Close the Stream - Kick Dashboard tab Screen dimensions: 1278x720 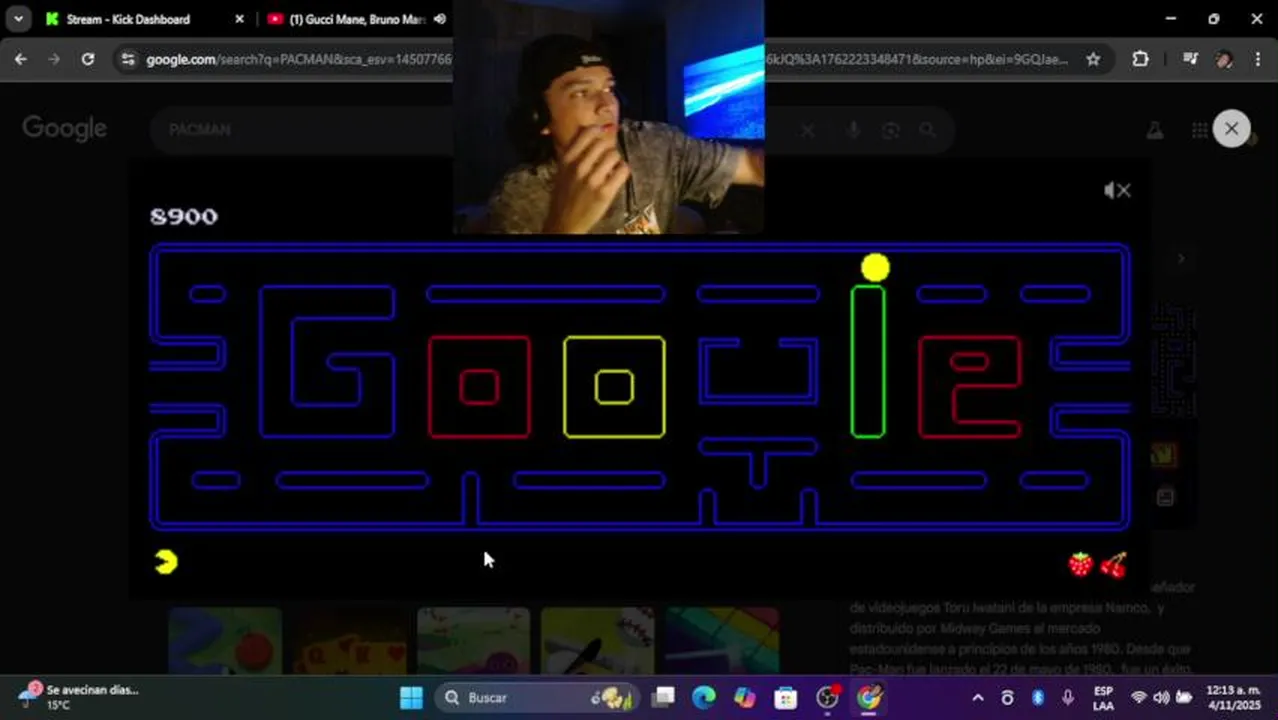coord(239,19)
